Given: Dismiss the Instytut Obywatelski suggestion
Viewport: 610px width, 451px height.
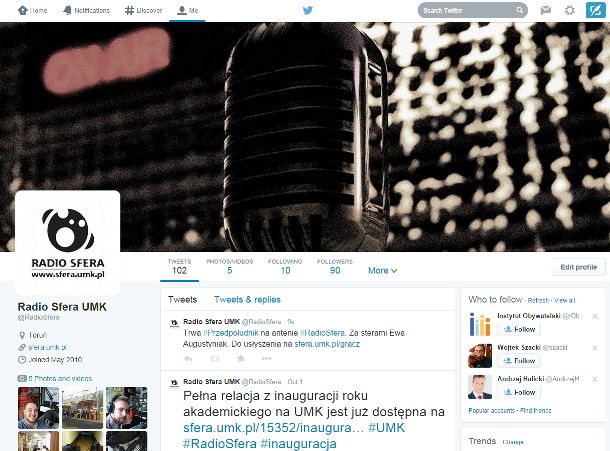Looking at the screenshot, I should click(595, 316).
